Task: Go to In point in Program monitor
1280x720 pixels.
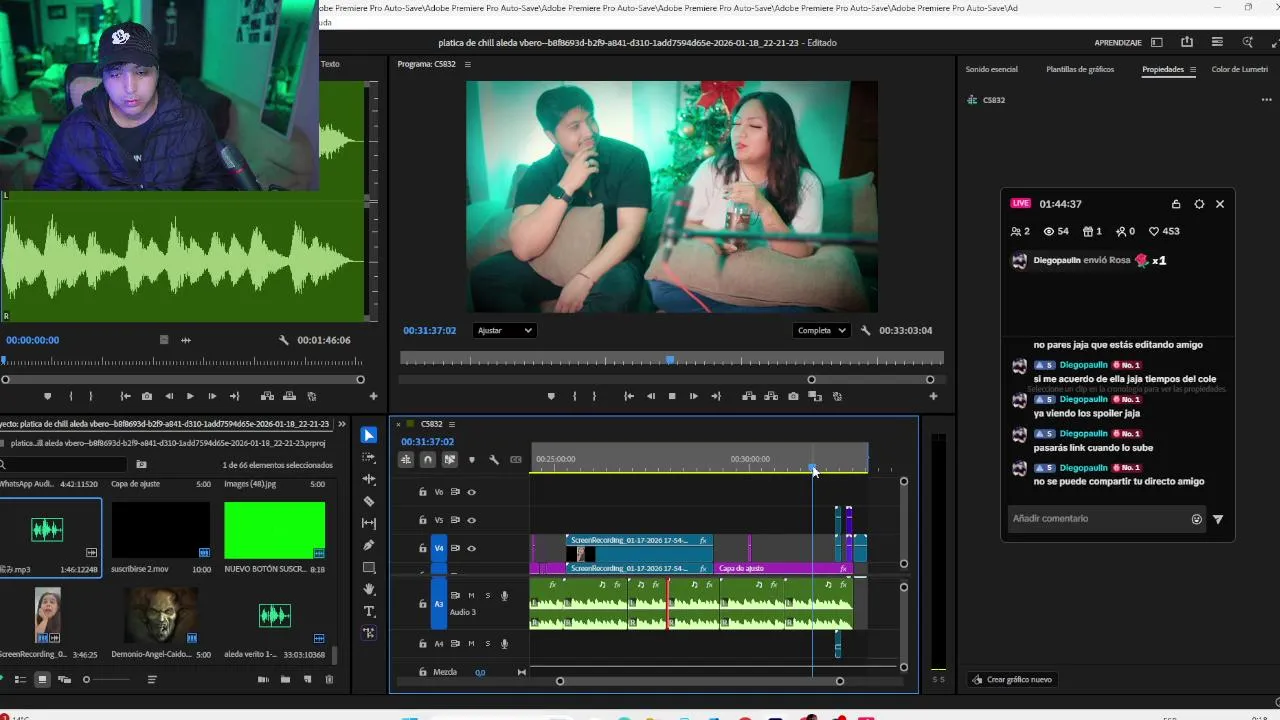Action: [x=629, y=396]
